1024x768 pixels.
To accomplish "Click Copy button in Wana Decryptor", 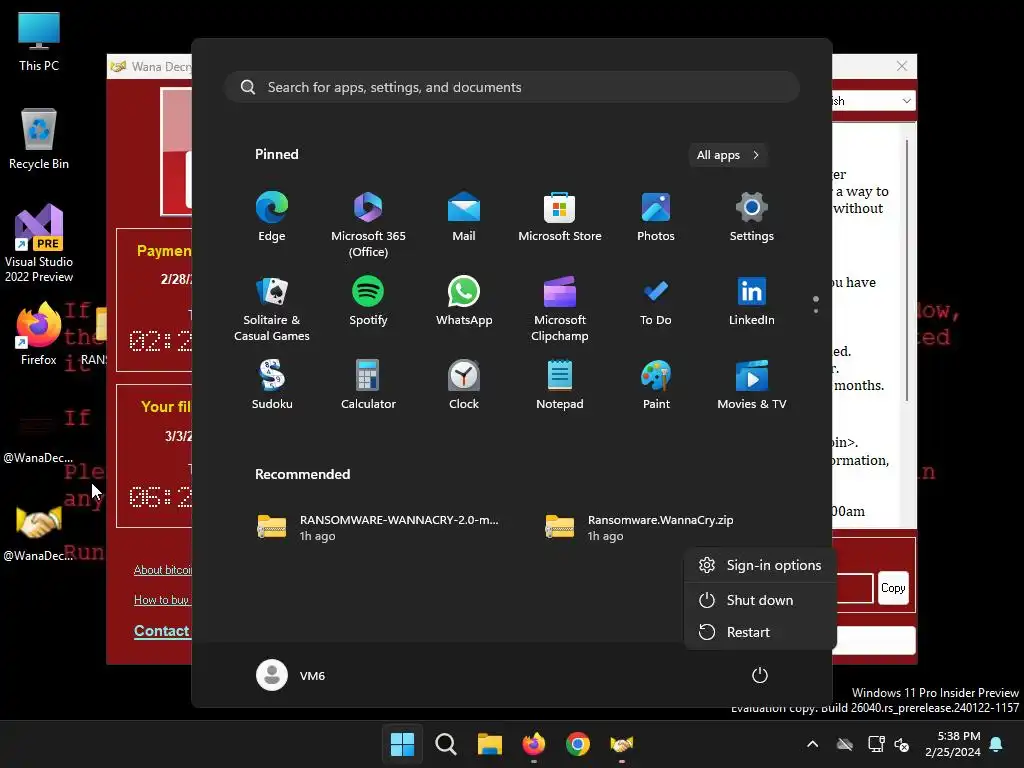I will [893, 588].
